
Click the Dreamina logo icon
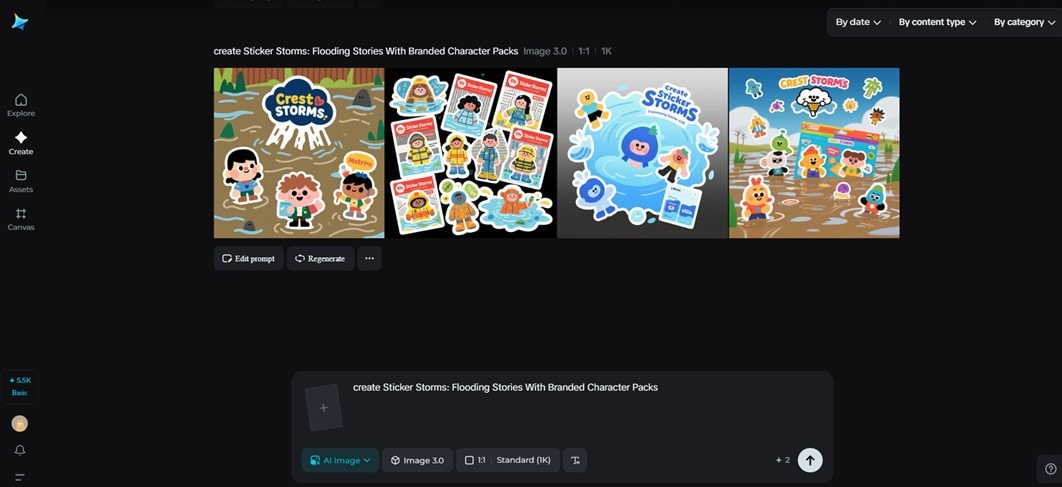pos(20,22)
